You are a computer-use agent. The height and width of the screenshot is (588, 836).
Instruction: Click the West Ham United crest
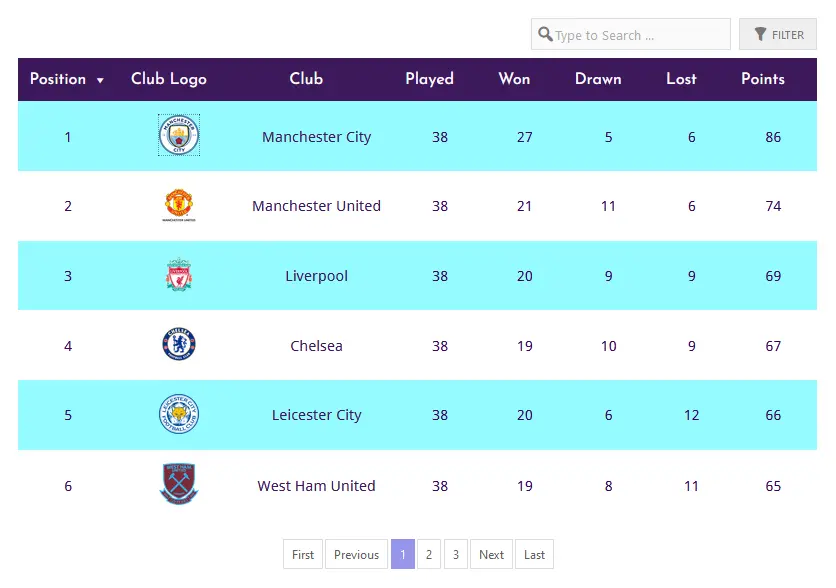[179, 484]
